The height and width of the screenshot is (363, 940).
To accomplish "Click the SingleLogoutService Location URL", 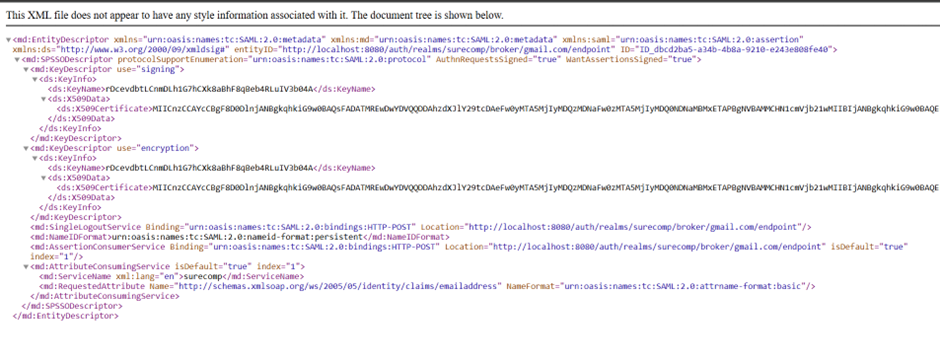I will (632, 227).
